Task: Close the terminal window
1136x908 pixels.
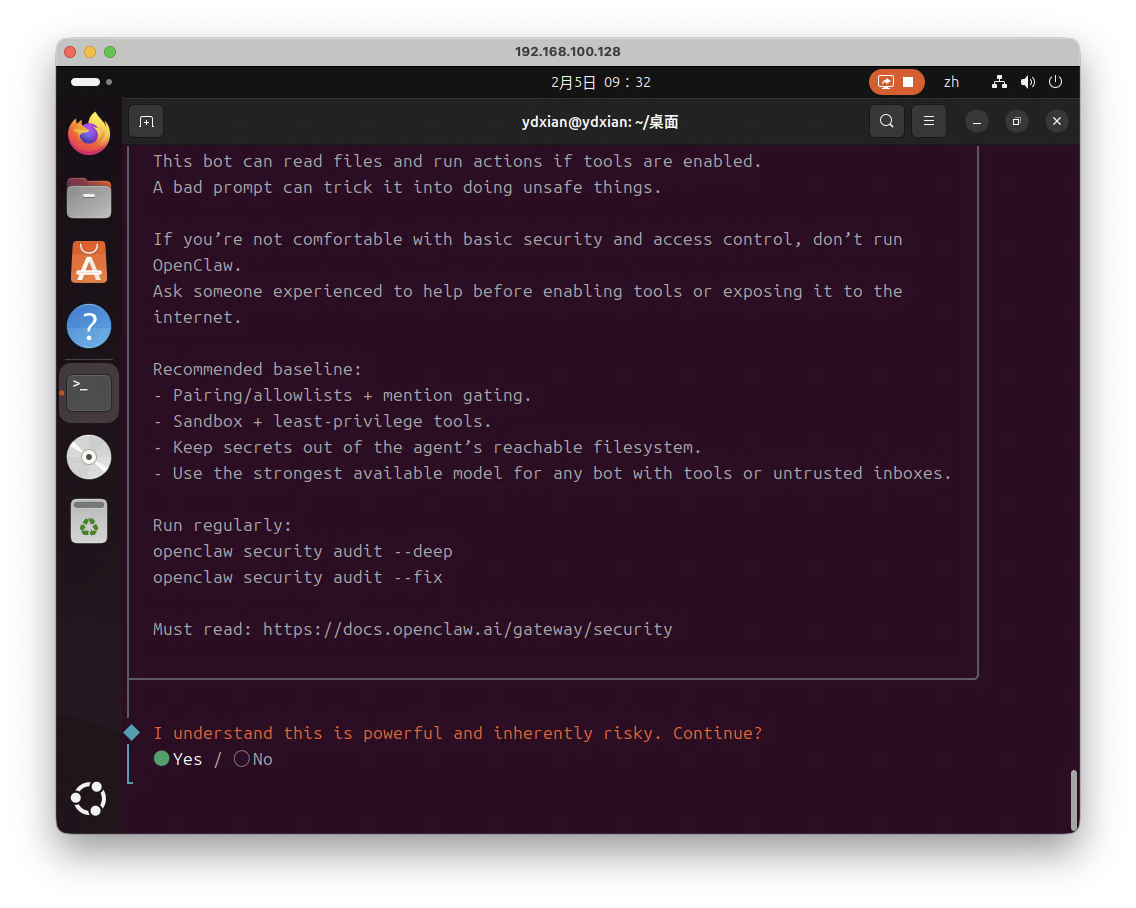Action: click(x=1057, y=121)
